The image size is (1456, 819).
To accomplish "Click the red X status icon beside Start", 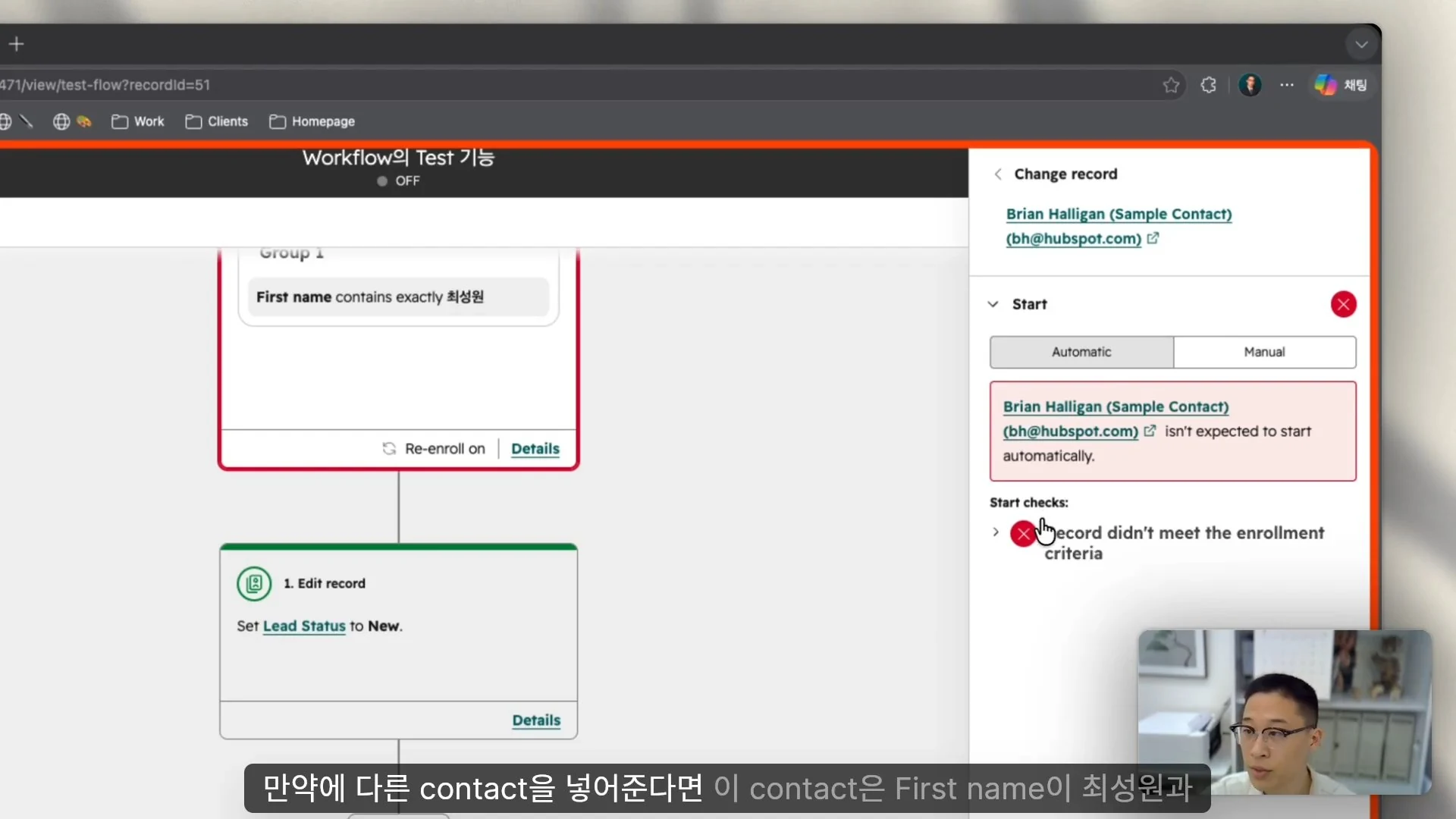I will pyautogui.click(x=1343, y=304).
